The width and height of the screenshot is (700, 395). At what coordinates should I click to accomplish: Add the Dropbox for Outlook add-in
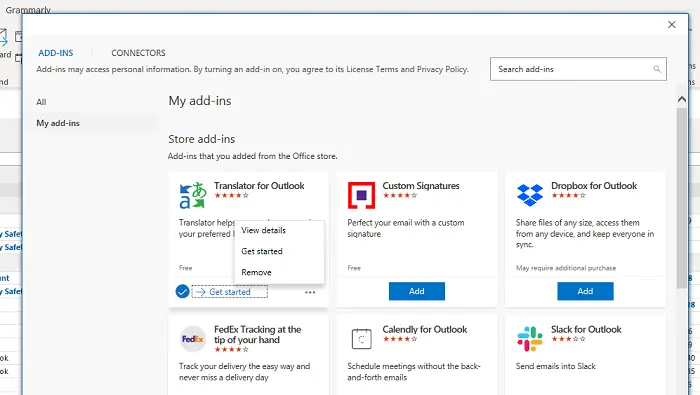(585, 291)
